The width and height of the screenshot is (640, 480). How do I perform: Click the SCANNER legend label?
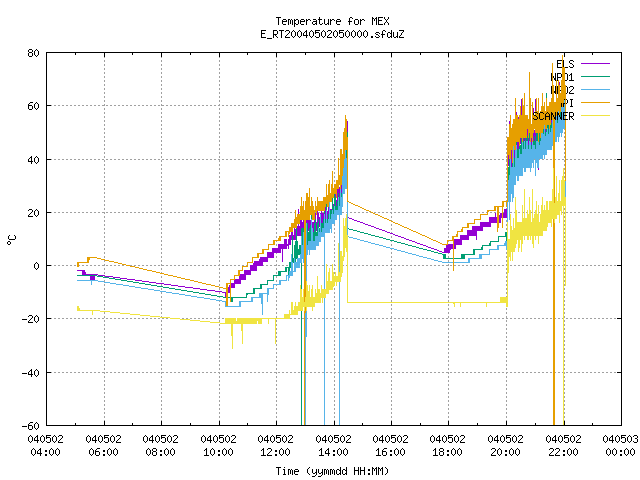pos(553,116)
